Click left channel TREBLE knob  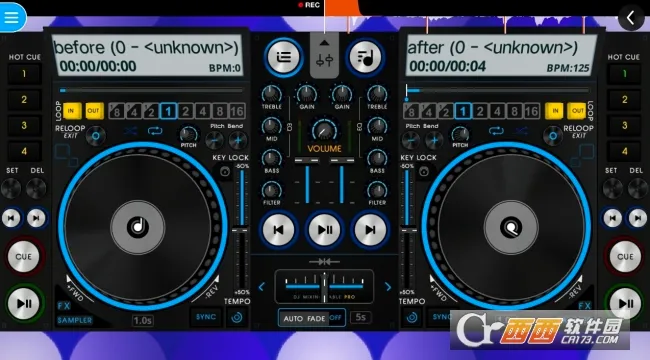click(x=272, y=94)
